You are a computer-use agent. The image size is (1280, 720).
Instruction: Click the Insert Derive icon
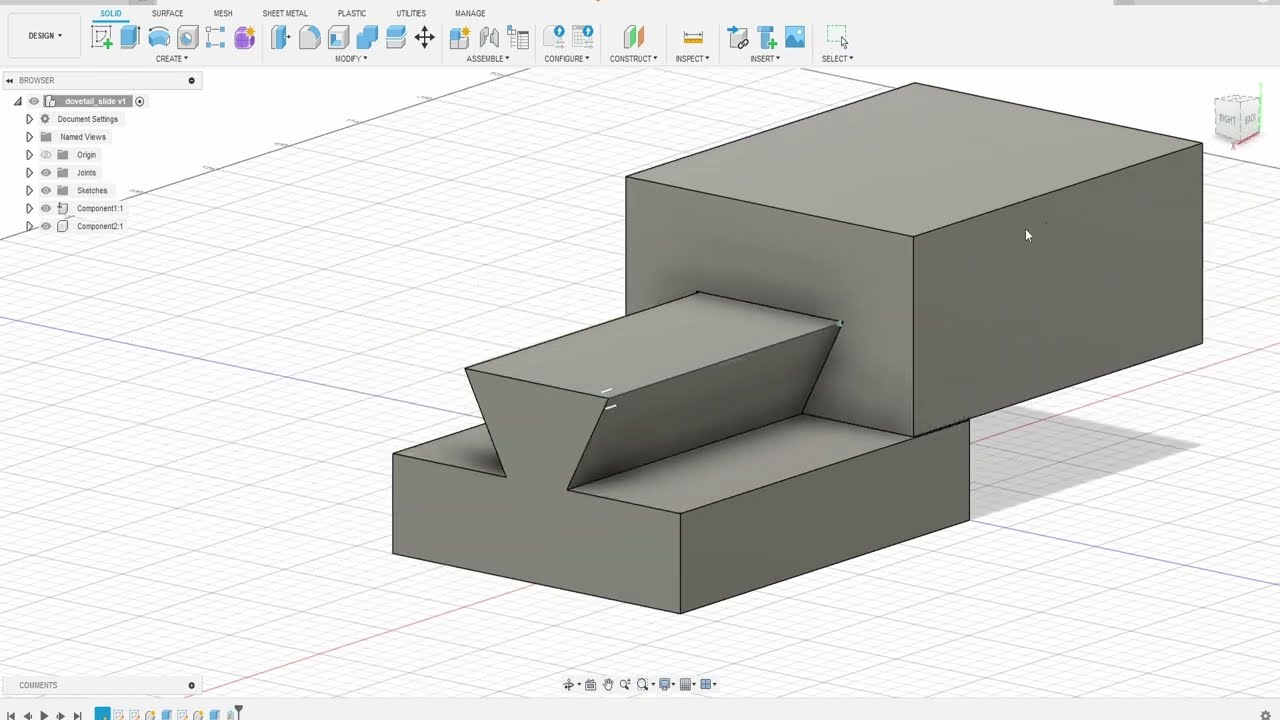(737, 38)
